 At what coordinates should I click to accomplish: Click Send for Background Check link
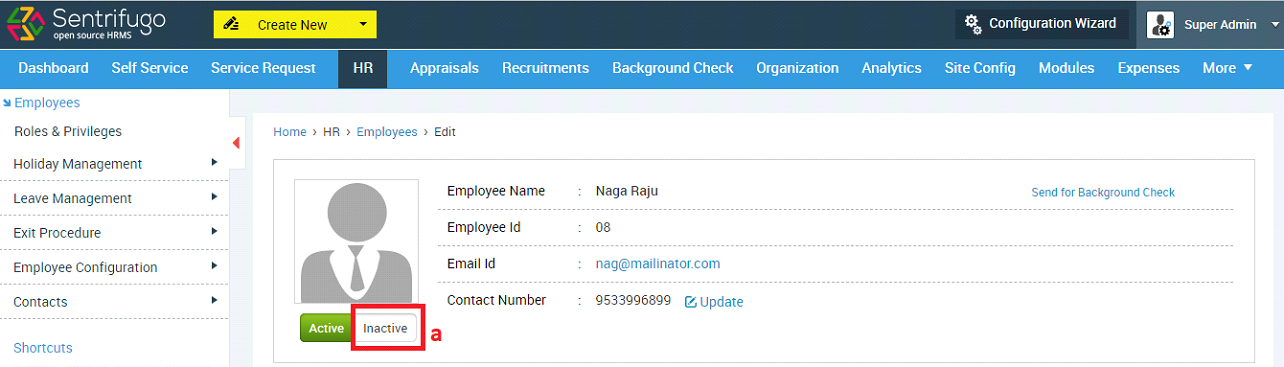(x=1103, y=192)
